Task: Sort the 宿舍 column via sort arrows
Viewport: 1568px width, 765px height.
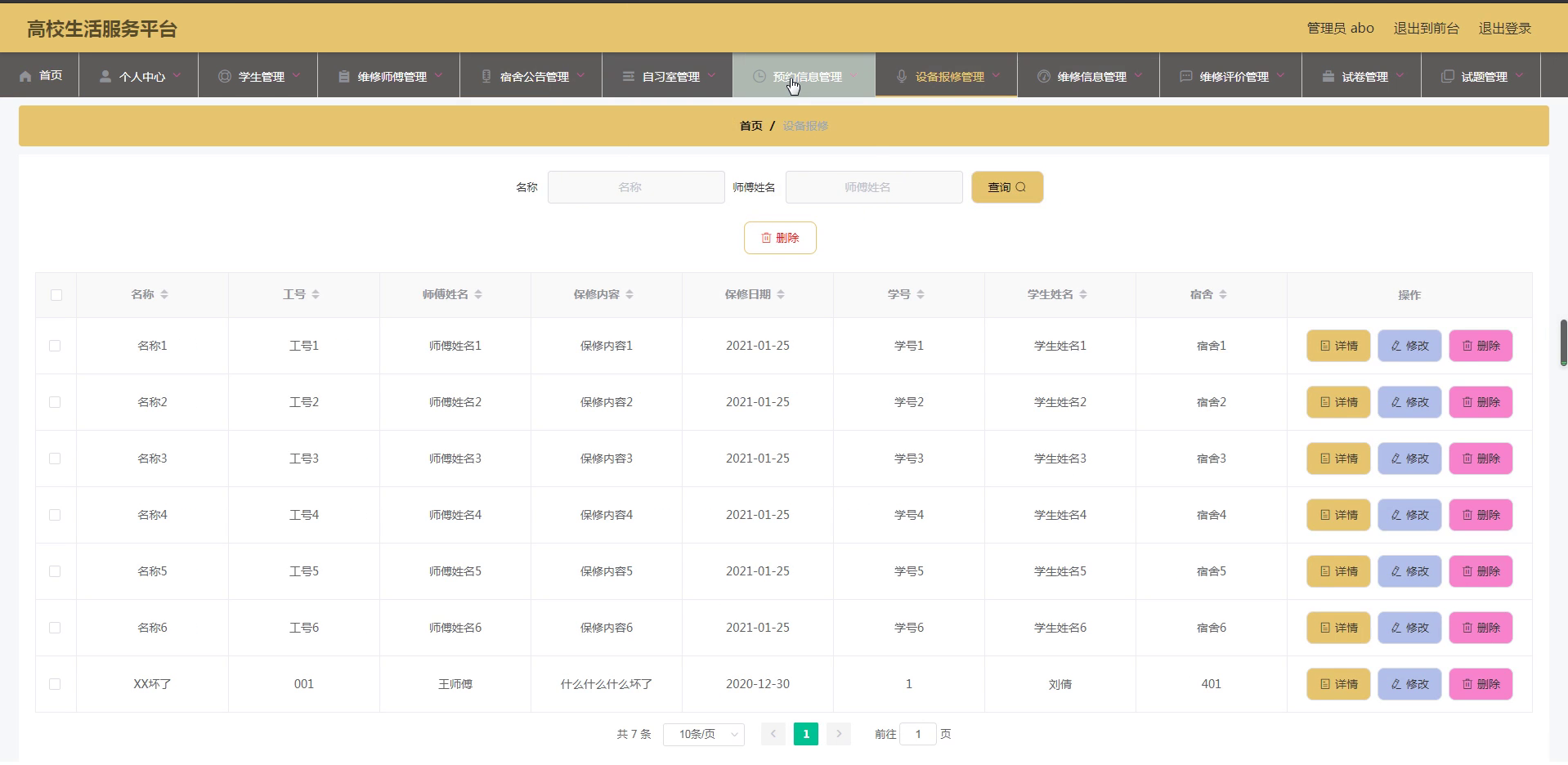Action: click(x=1223, y=294)
